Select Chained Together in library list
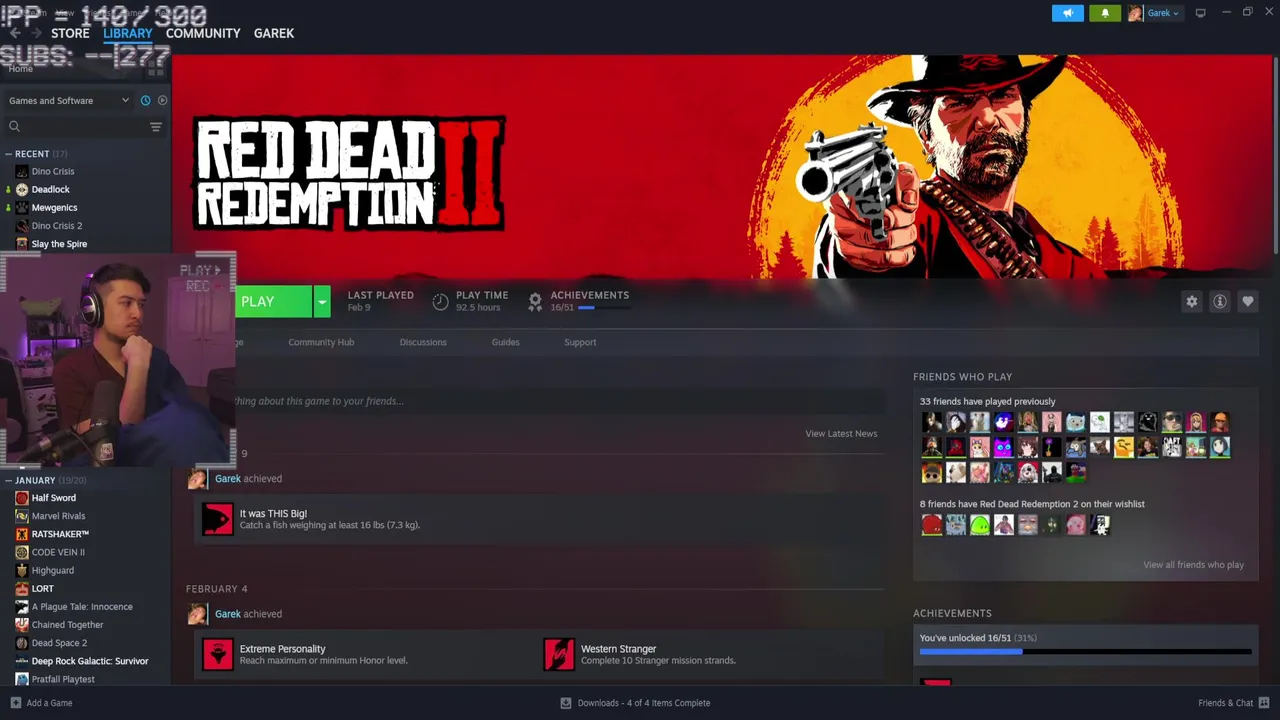This screenshot has width=1280, height=720. [x=67, y=625]
